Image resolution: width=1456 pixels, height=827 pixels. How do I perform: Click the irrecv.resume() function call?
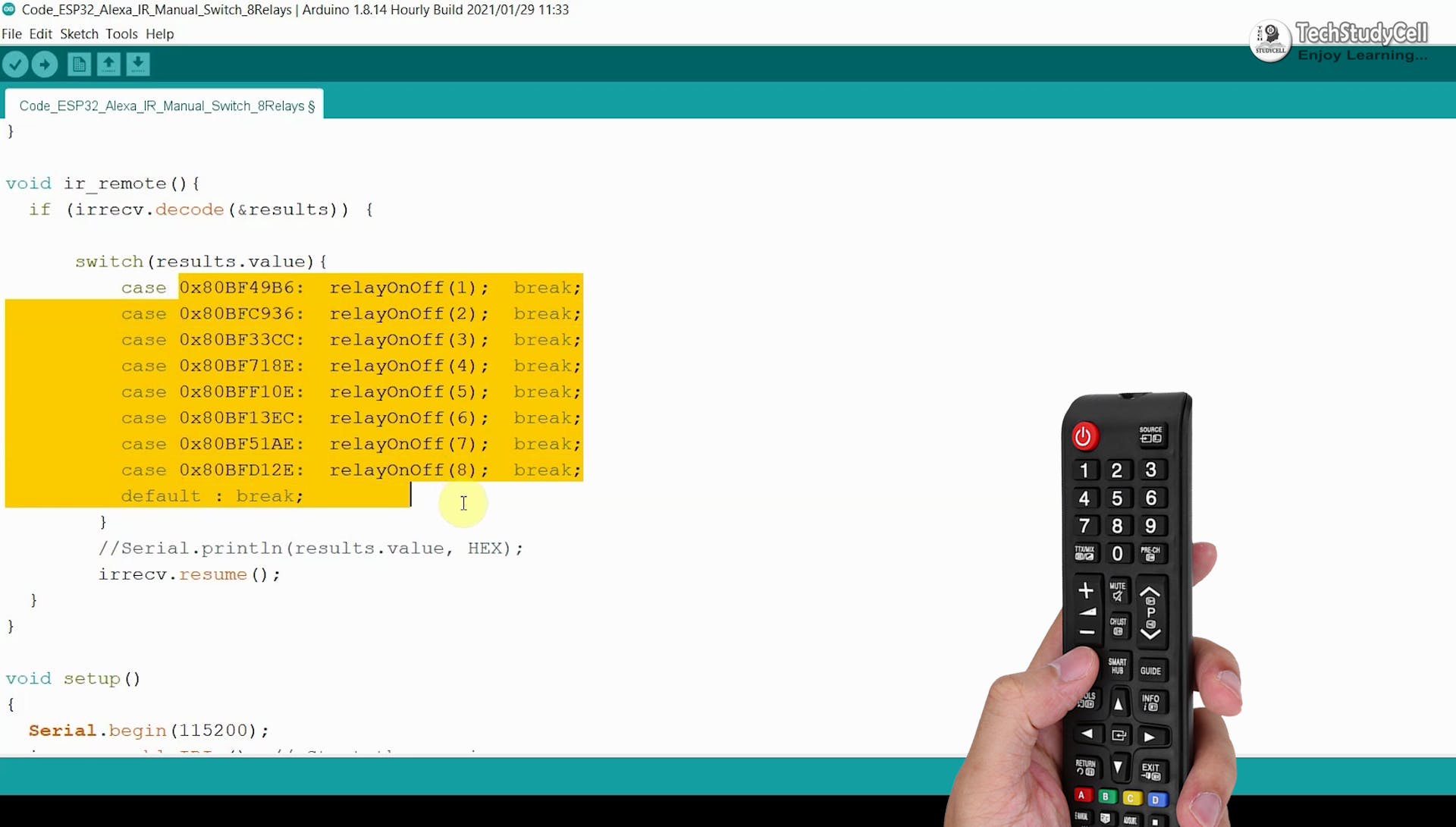190,574
